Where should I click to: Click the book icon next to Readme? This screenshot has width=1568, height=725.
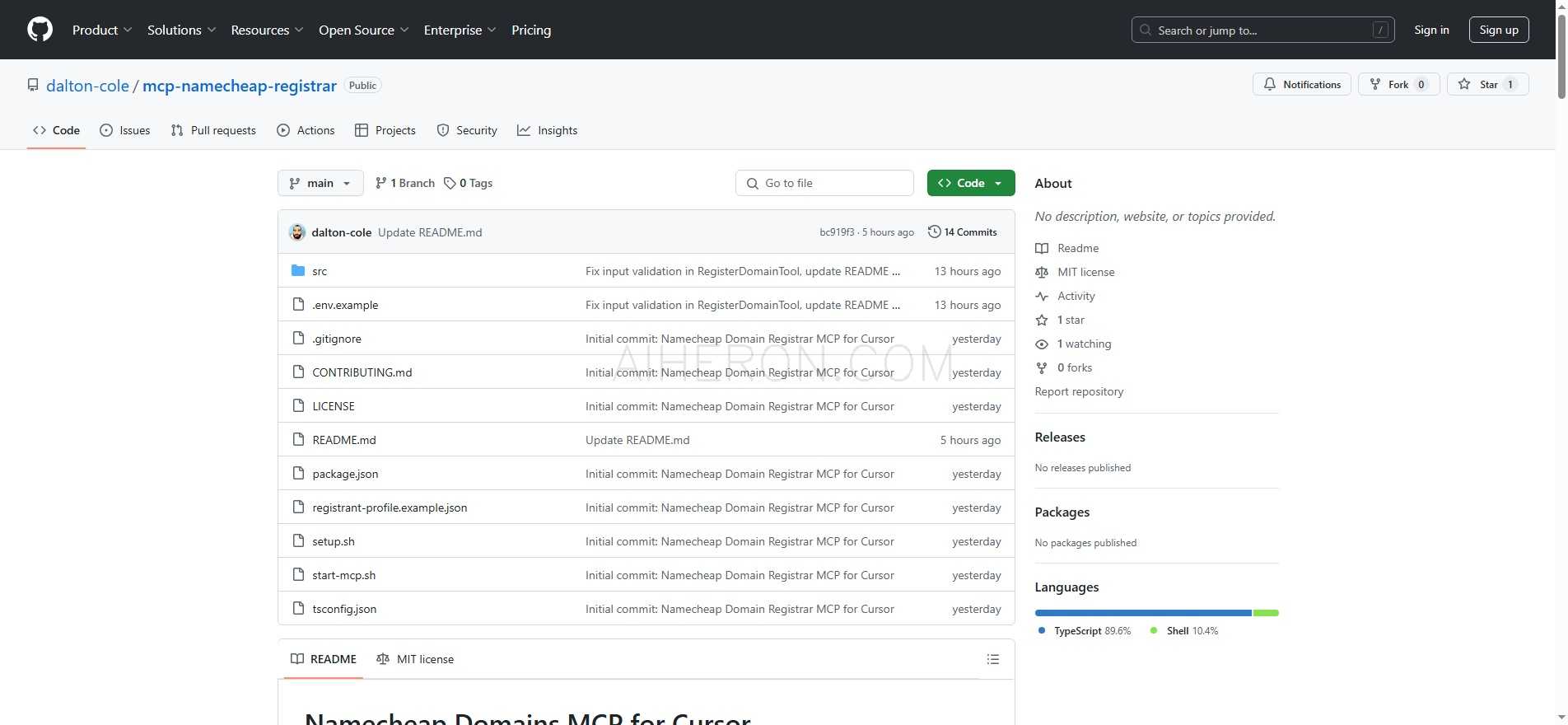click(x=1042, y=248)
